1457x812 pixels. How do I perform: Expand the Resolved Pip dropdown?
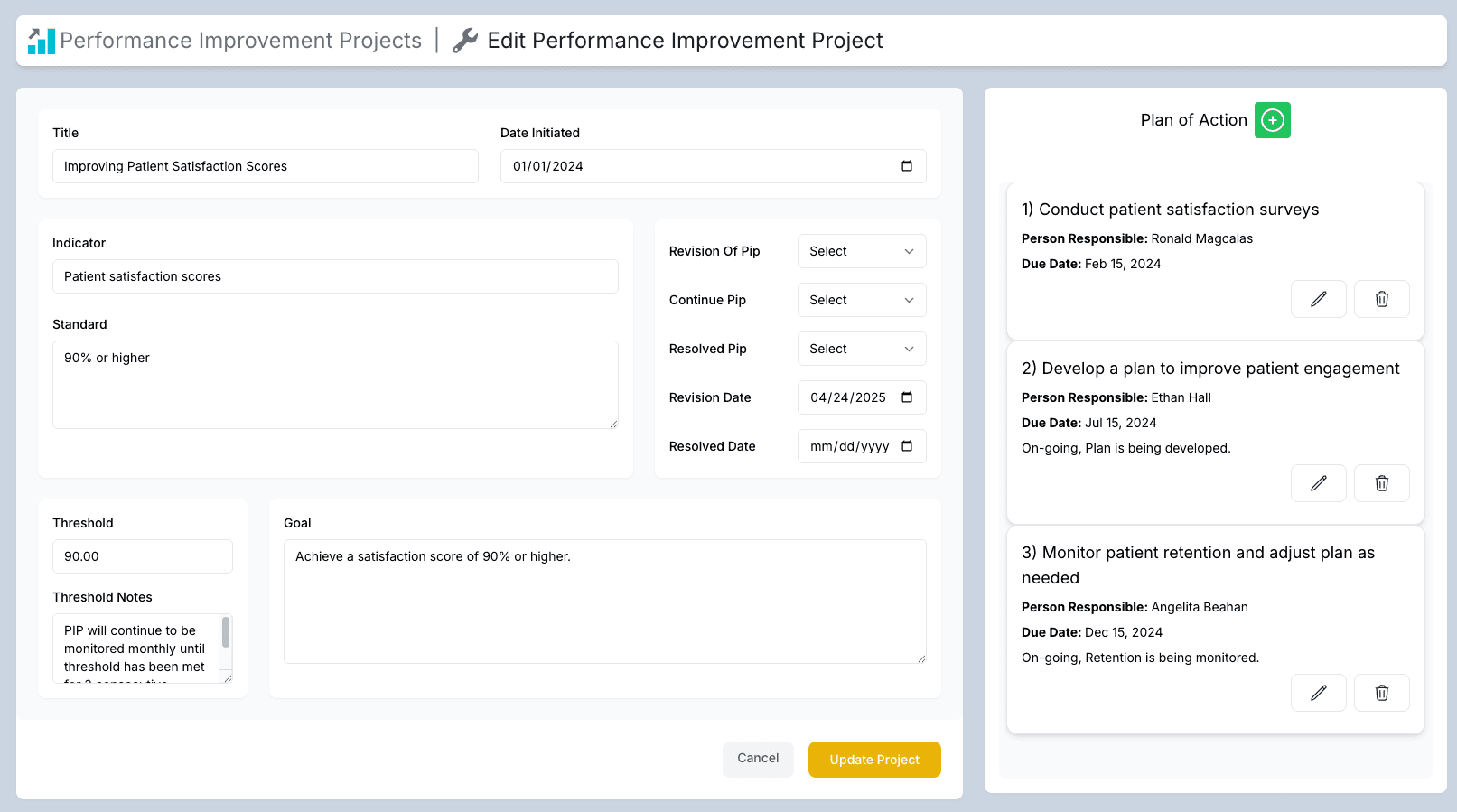tap(862, 349)
